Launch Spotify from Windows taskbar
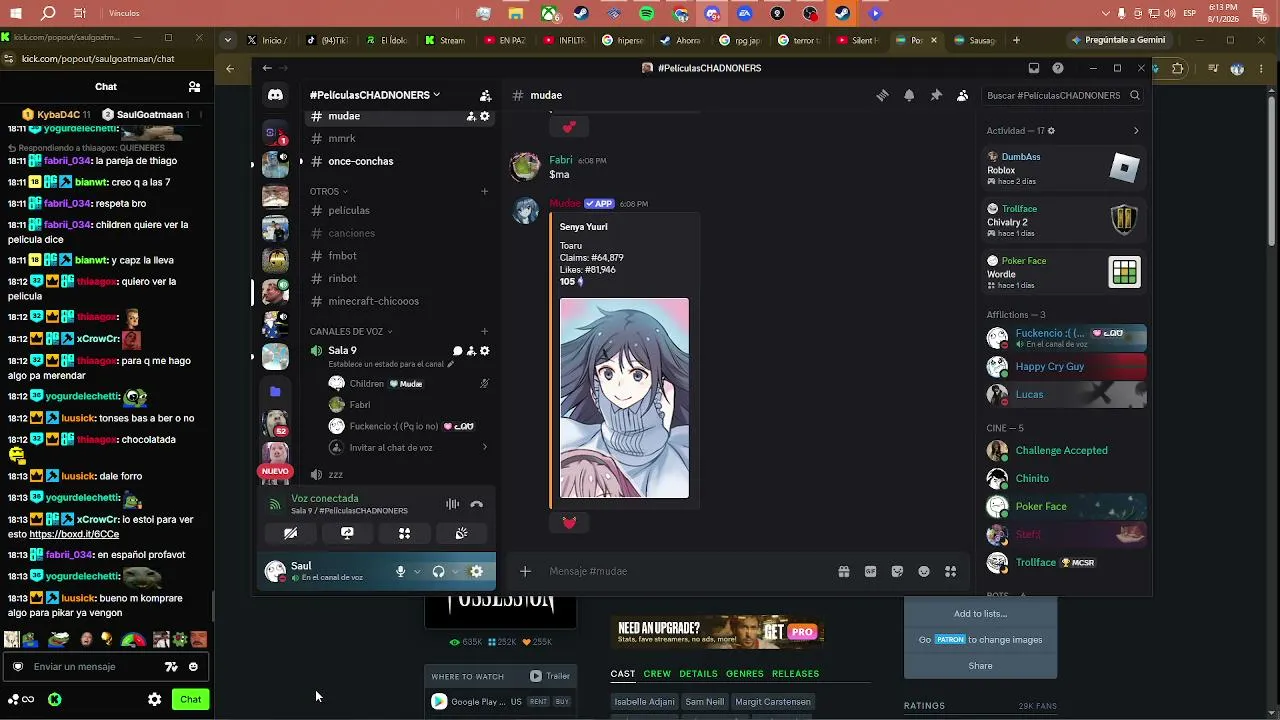This screenshot has height=720, width=1280. tap(646, 13)
